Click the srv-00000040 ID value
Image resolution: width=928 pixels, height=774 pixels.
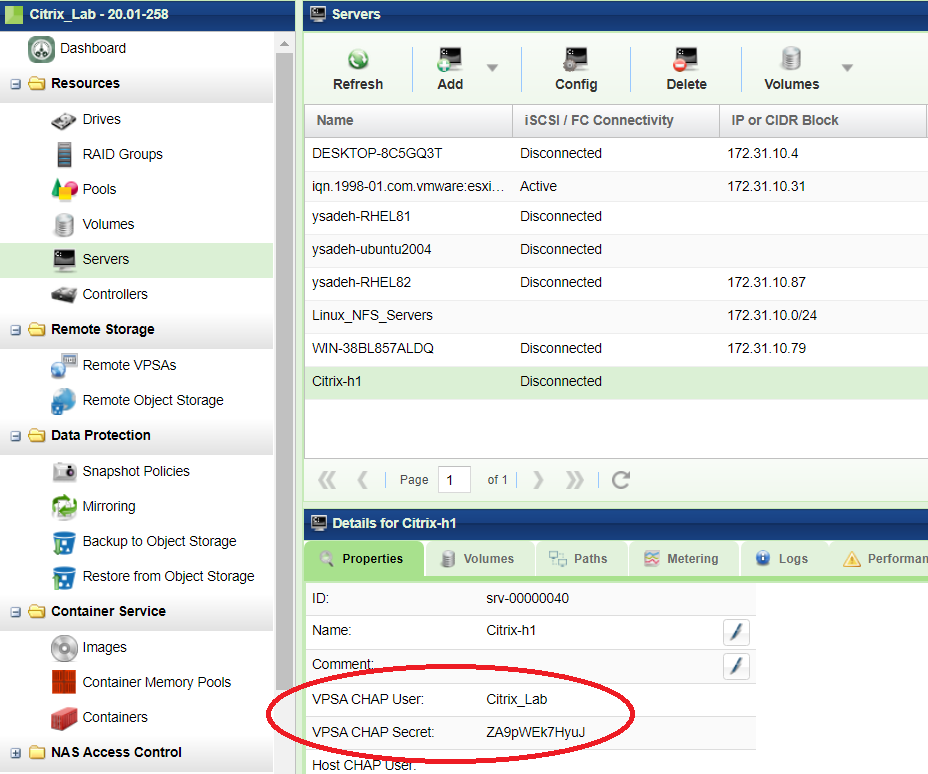pos(527,599)
